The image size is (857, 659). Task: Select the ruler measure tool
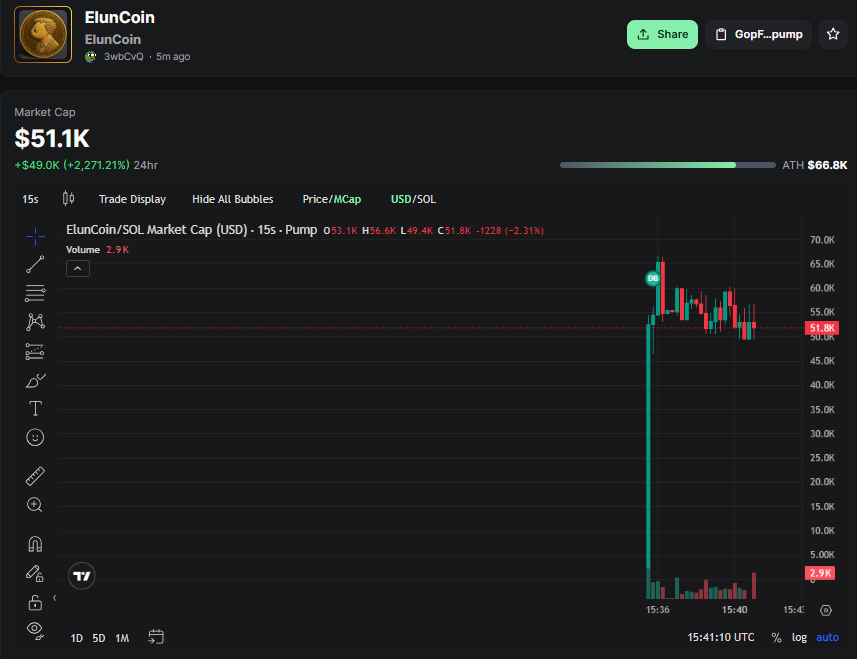pos(35,476)
